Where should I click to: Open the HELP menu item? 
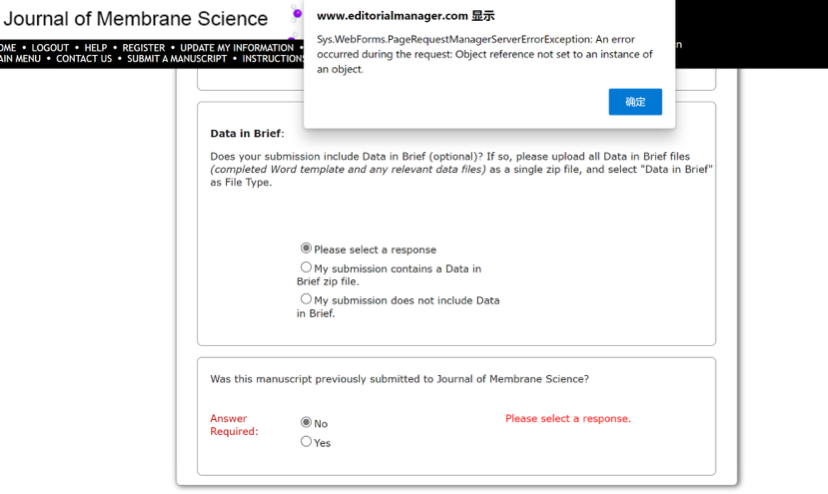click(x=95, y=48)
